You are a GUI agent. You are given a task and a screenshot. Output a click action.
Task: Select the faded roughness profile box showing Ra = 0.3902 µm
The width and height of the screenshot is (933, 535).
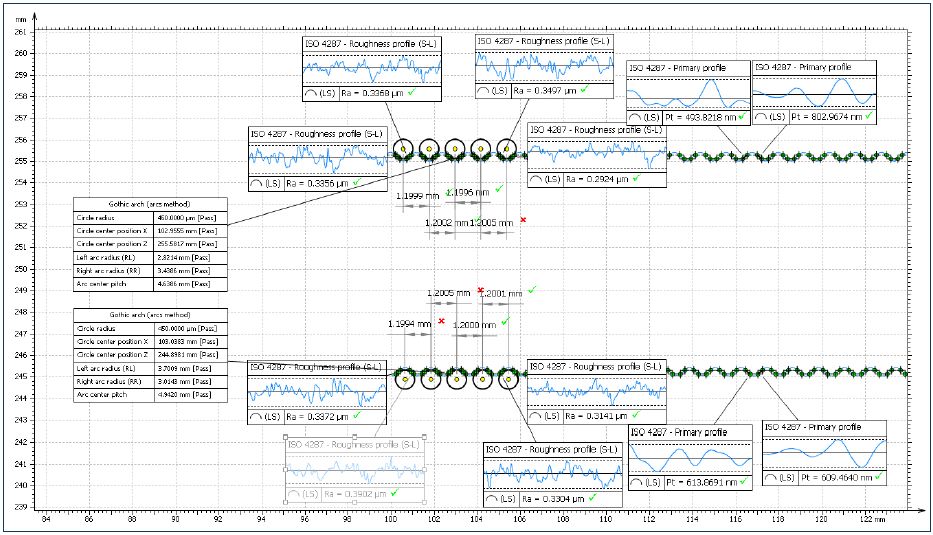coord(356,471)
